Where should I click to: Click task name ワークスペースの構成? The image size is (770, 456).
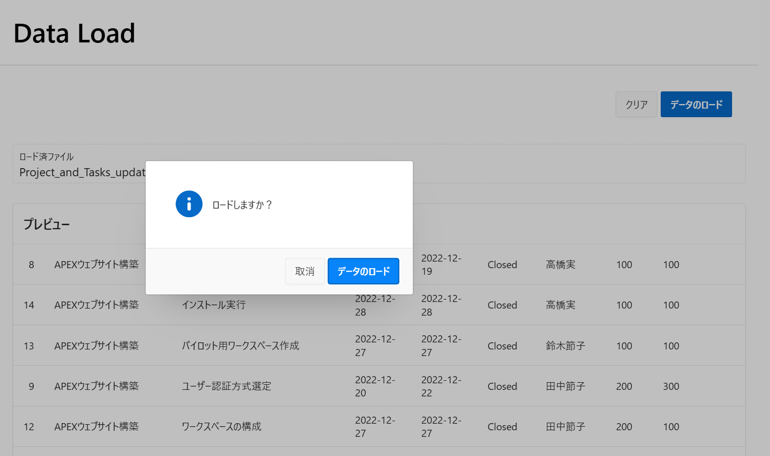click(x=221, y=427)
